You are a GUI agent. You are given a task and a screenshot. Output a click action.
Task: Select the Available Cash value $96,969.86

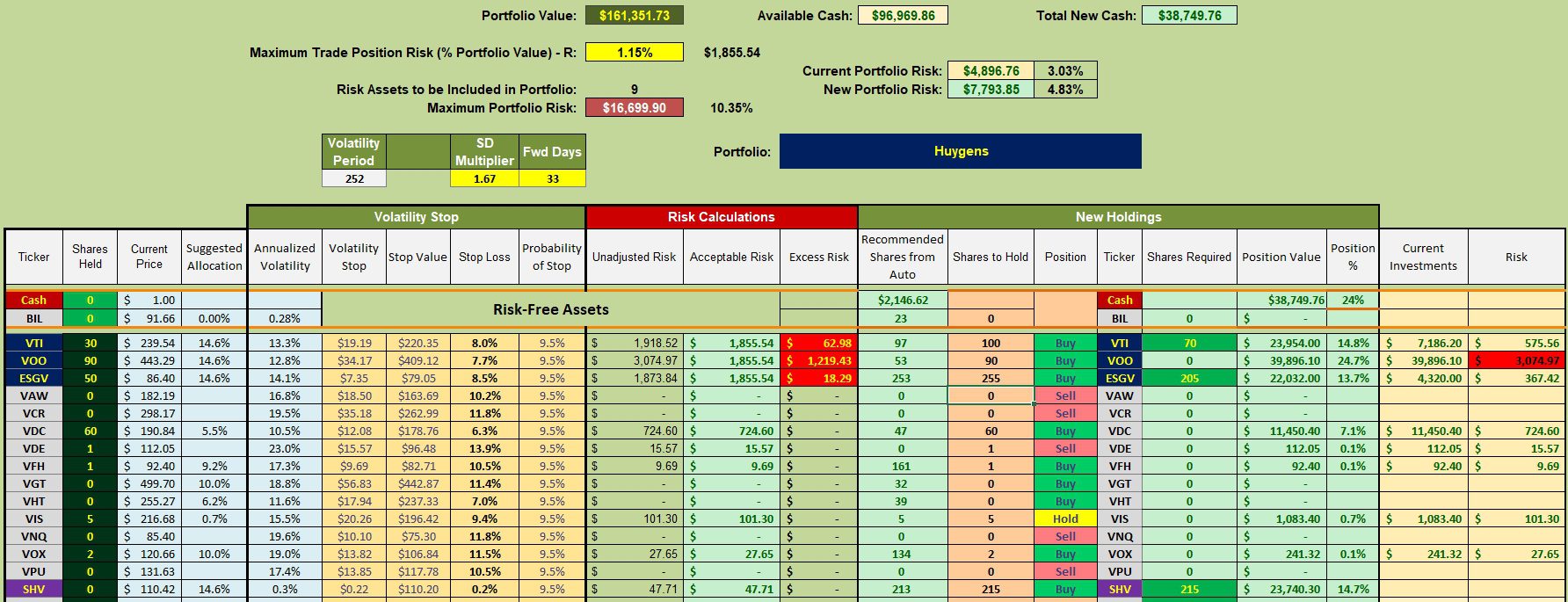pyautogui.click(x=904, y=15)
